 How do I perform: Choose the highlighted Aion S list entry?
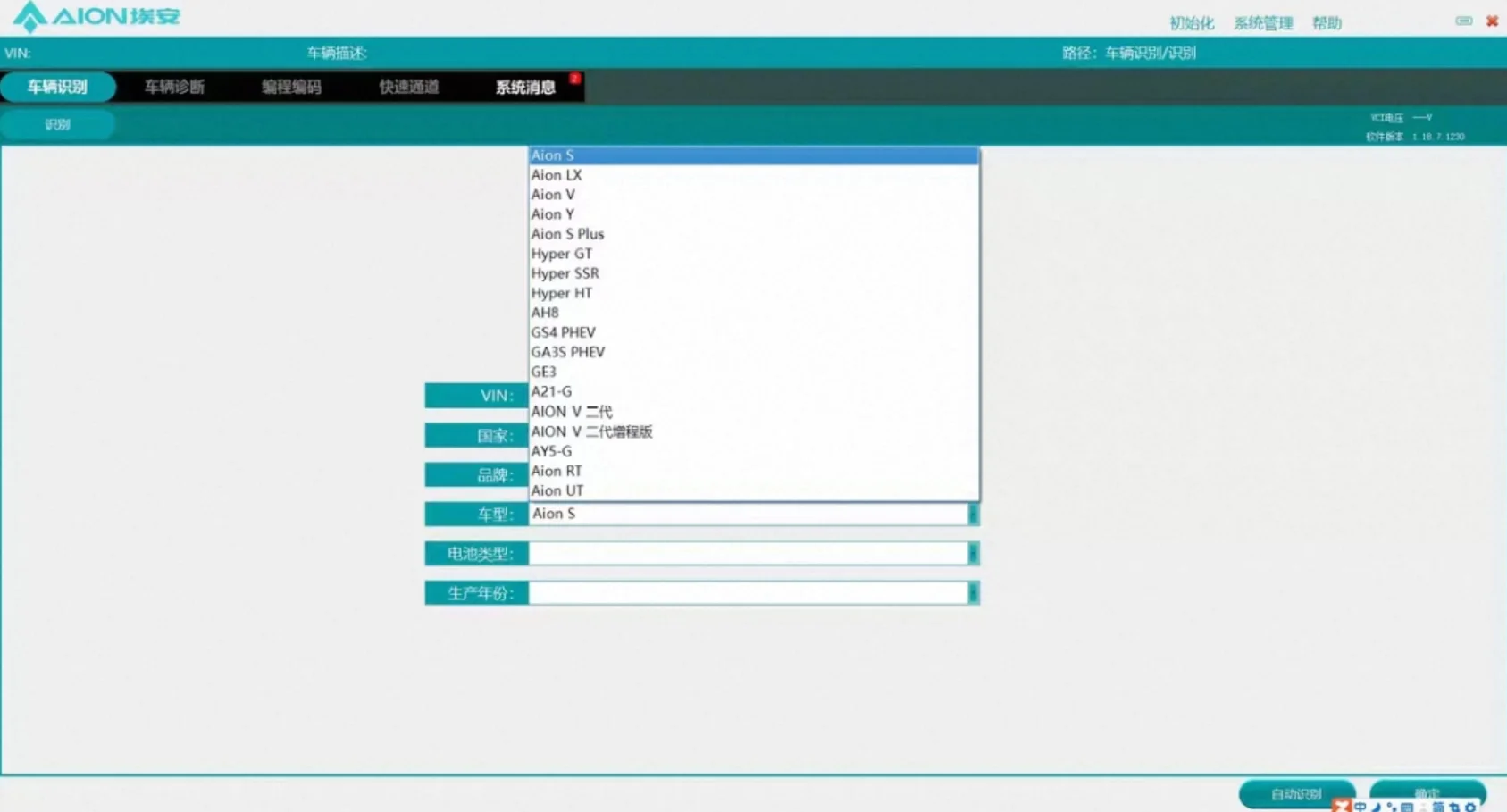click(754, 155)
